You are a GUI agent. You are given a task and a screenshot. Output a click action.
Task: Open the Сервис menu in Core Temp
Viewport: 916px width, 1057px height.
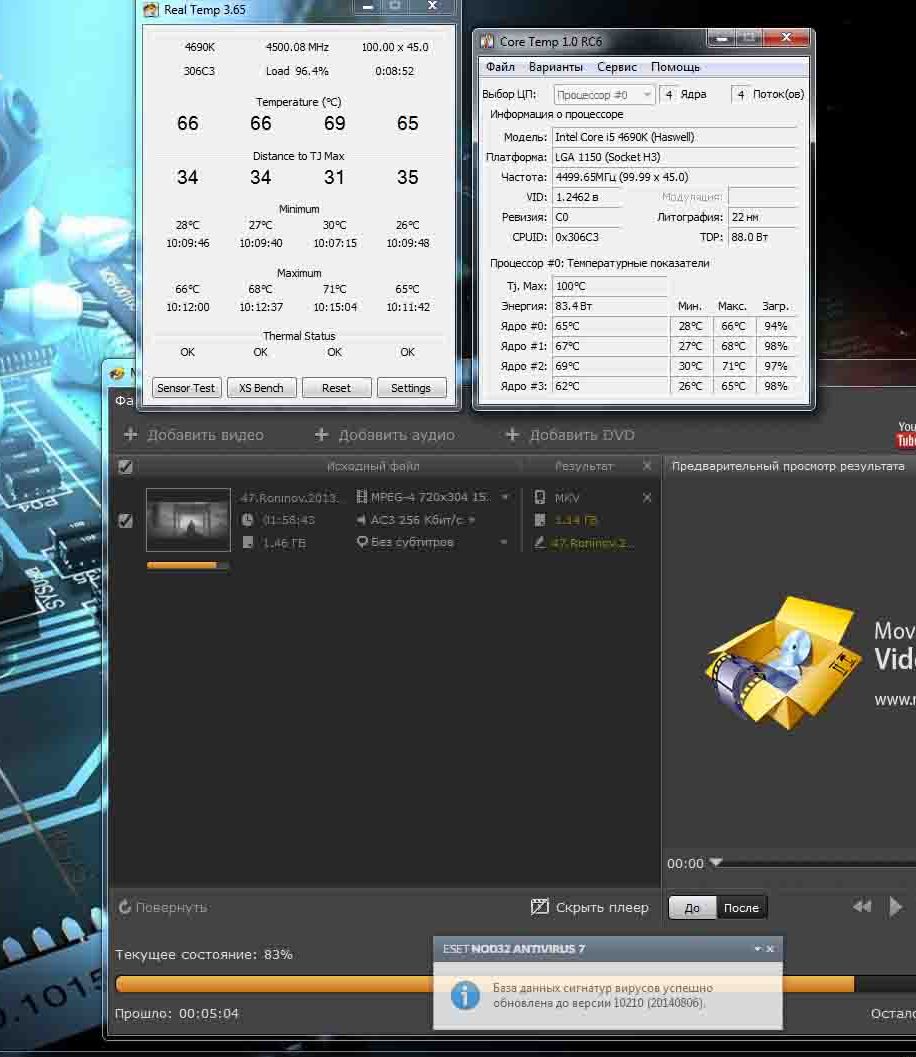(x=617, y=67)
